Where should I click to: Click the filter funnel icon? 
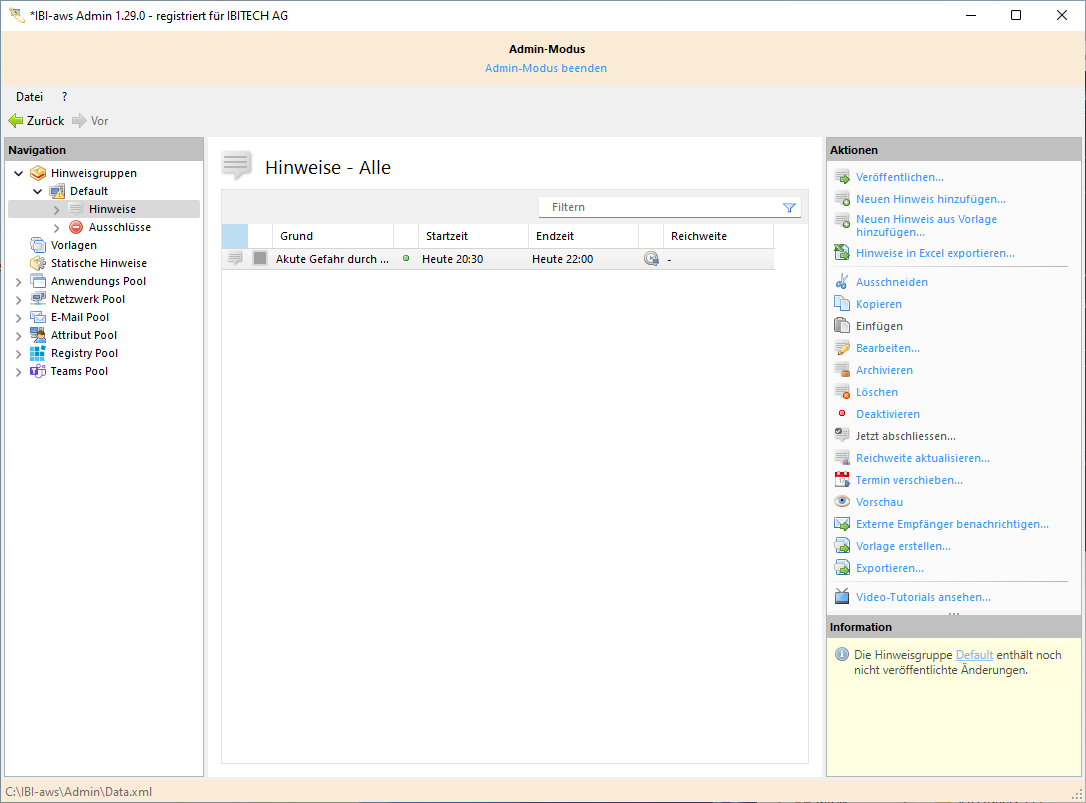789,208
